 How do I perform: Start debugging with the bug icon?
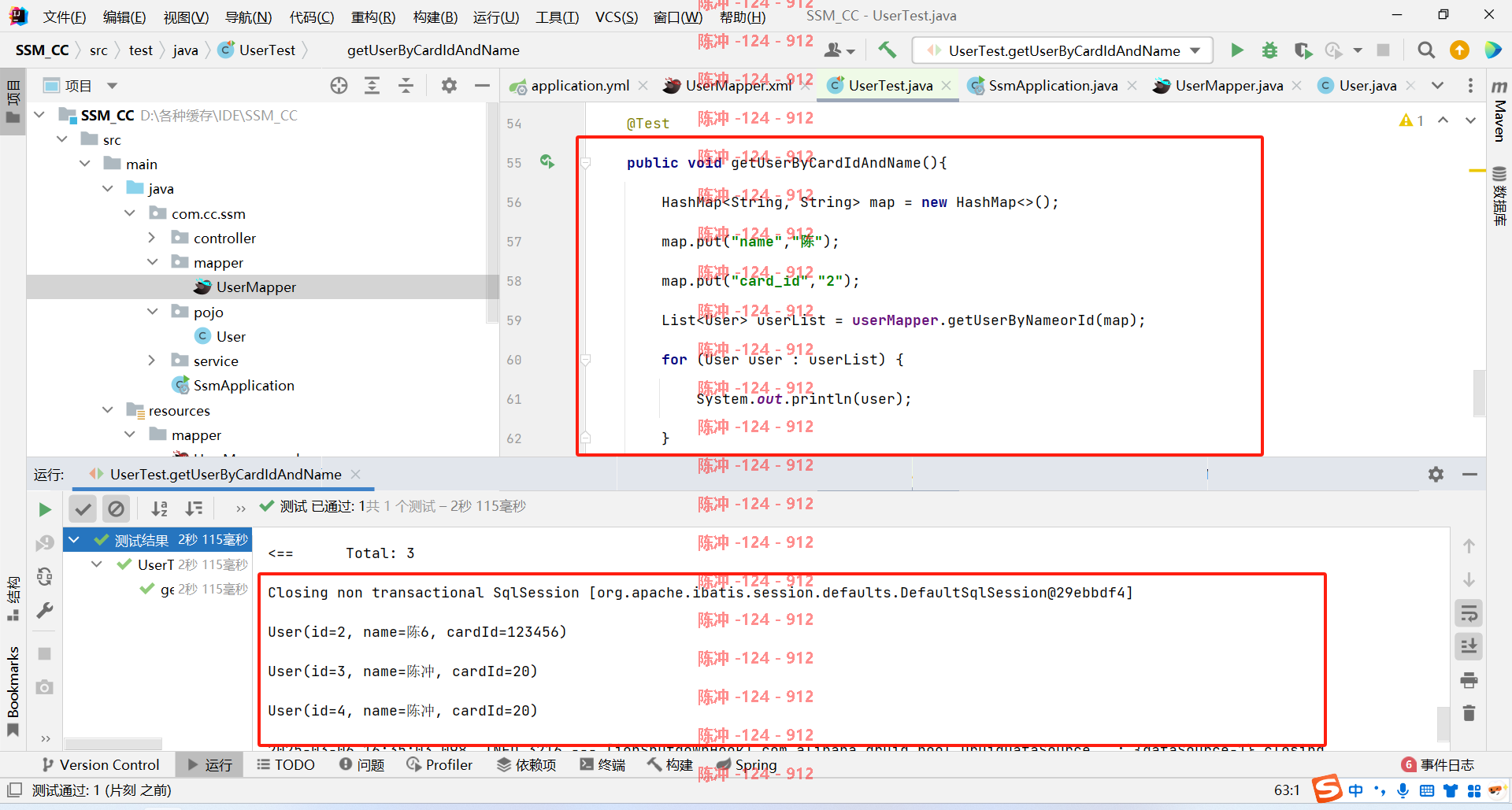(x=1269, y=50)
